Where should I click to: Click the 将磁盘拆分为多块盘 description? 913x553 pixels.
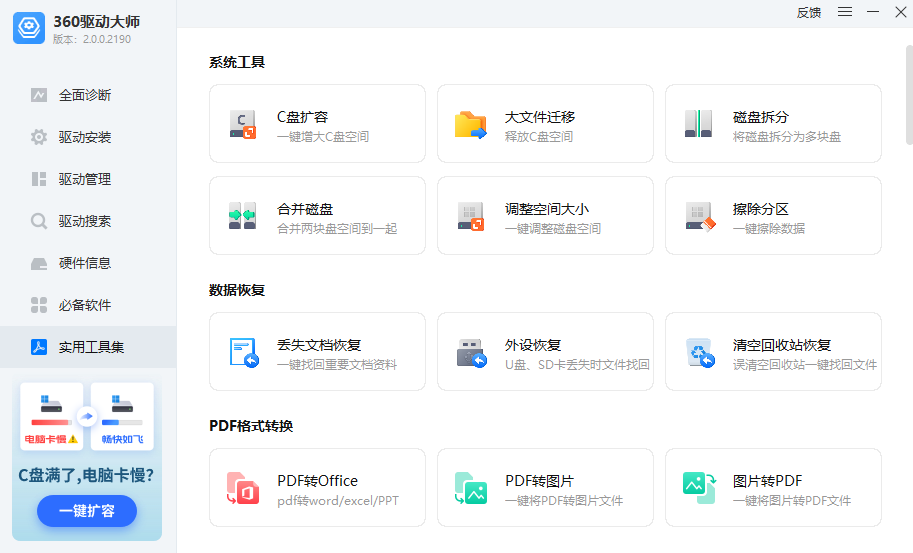[787, 137]
